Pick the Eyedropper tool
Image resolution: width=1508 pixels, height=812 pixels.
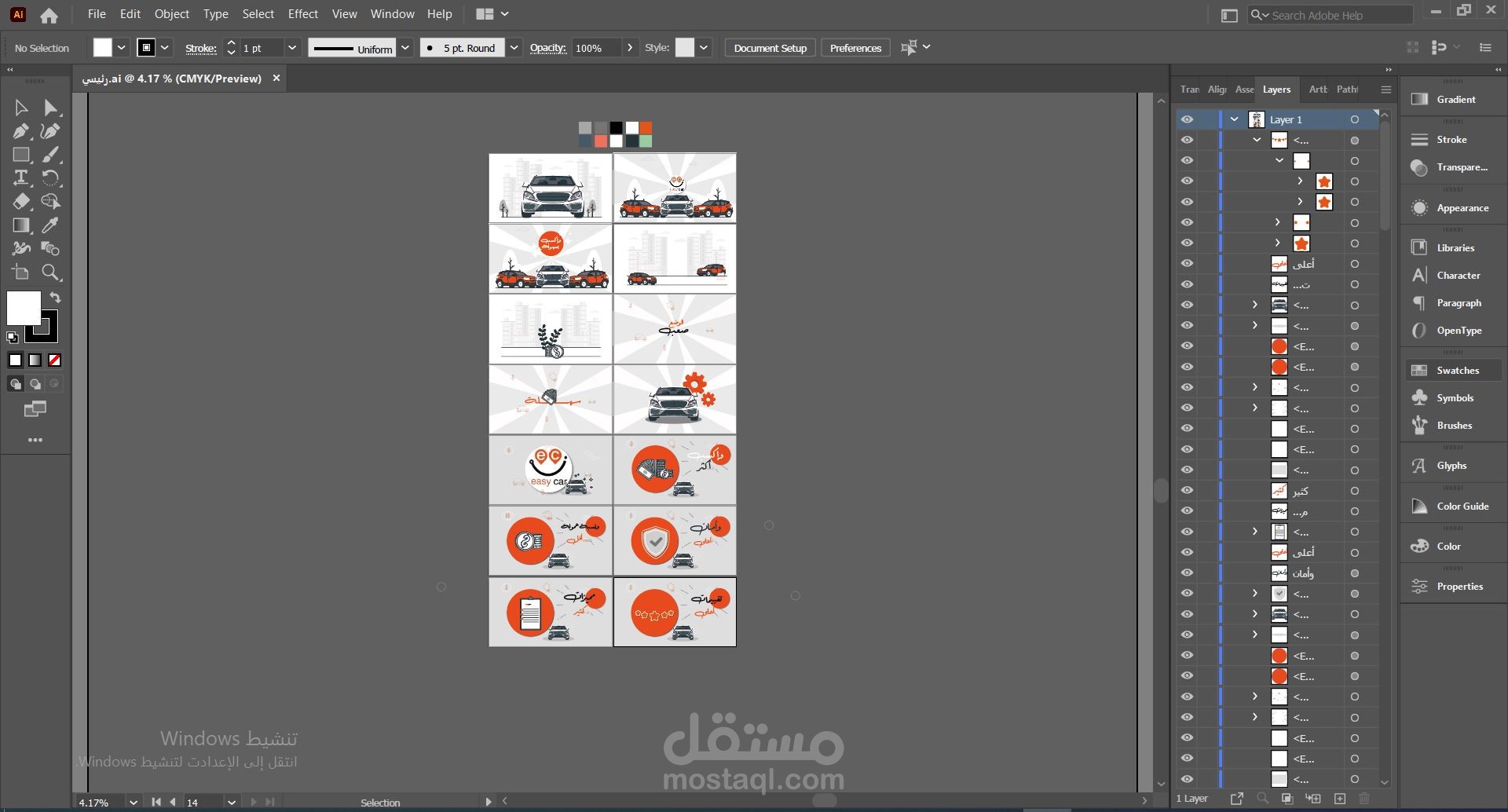click(50, 225)
